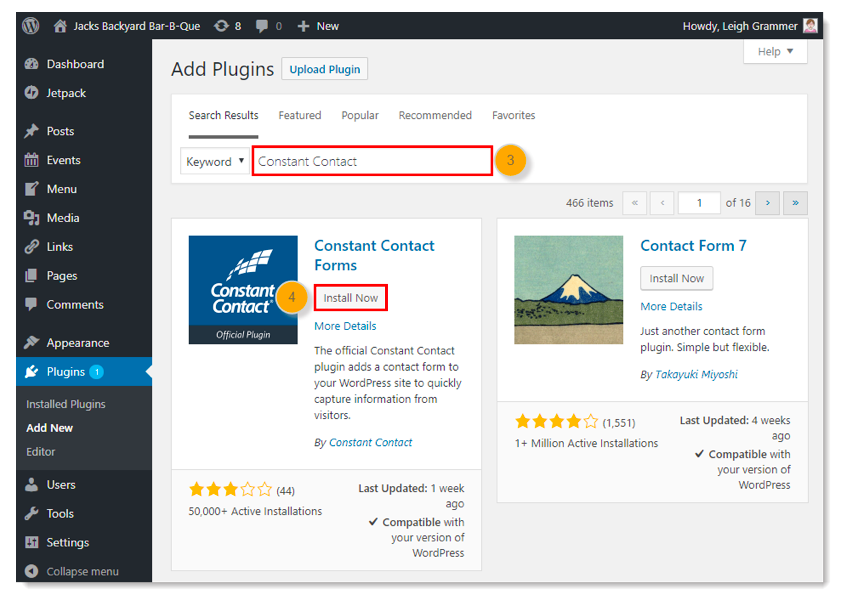The image size is (844, 594).
Task: Install the Constant Contact Forms plugin
Action: pos(350,298)
